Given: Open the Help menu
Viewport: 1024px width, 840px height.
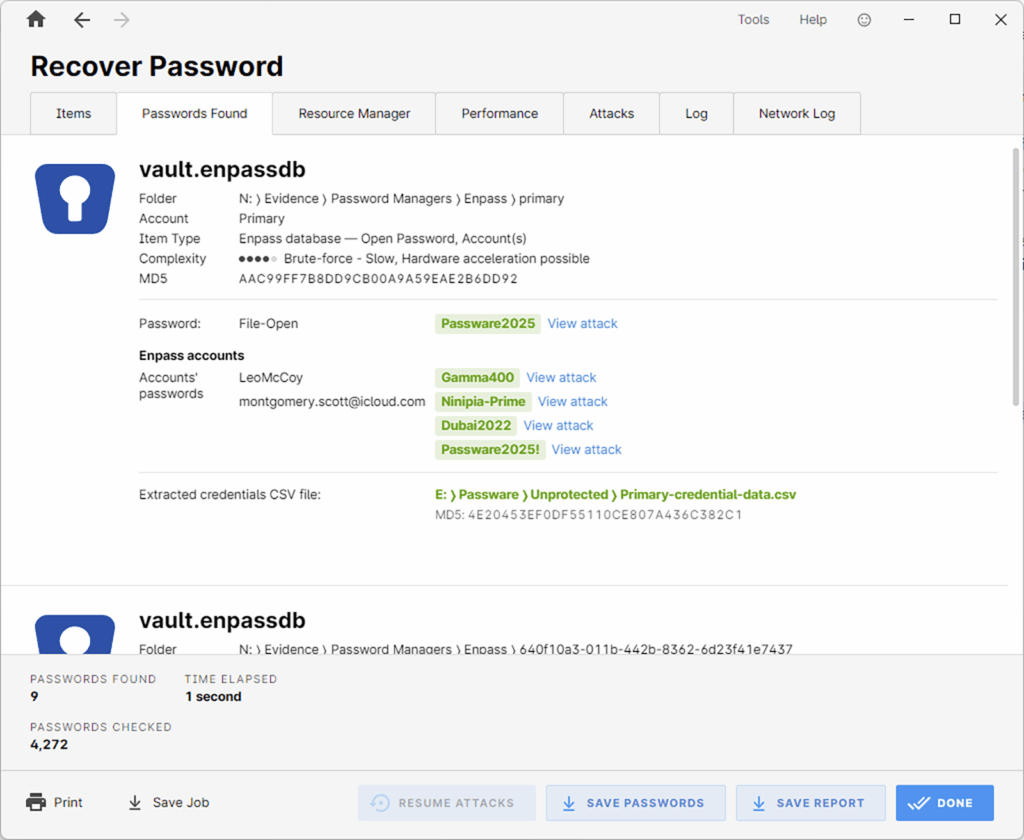Looking at the screenshot, I should [x=813, y=20].
